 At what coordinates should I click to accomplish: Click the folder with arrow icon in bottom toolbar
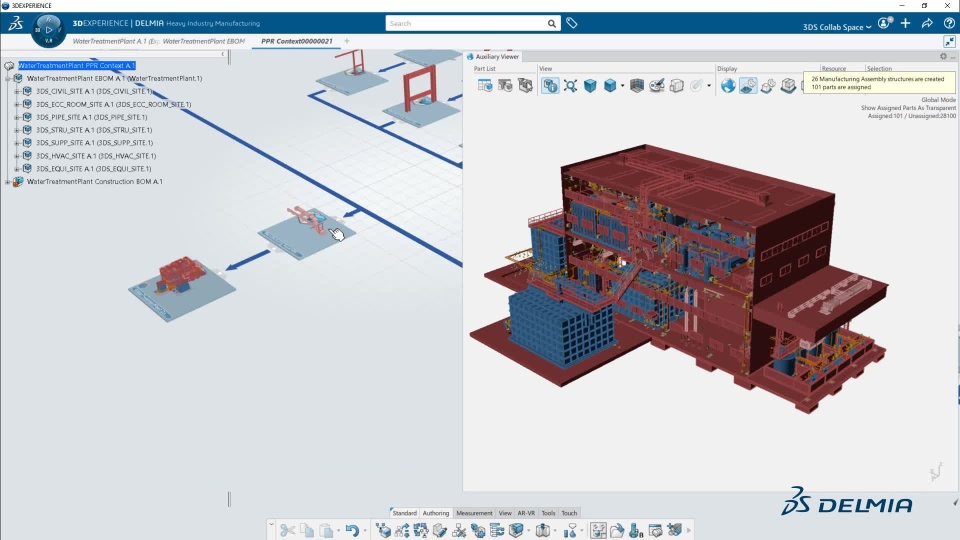point(617,530)
